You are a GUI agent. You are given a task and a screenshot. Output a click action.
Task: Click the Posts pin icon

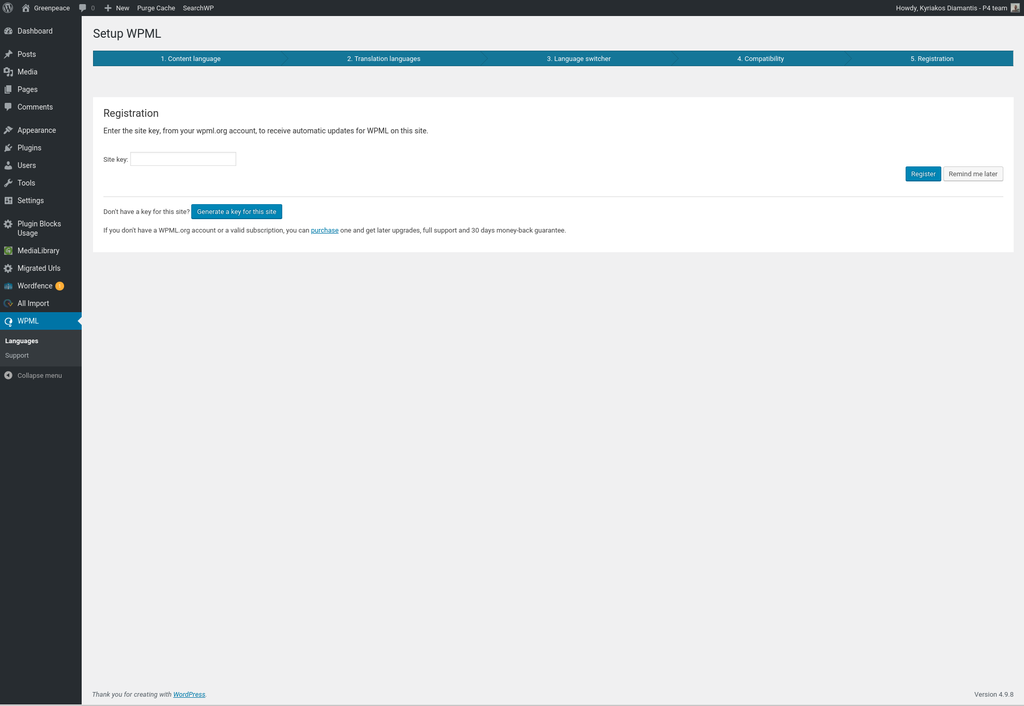pyautogui.click(x=8, y=54)
